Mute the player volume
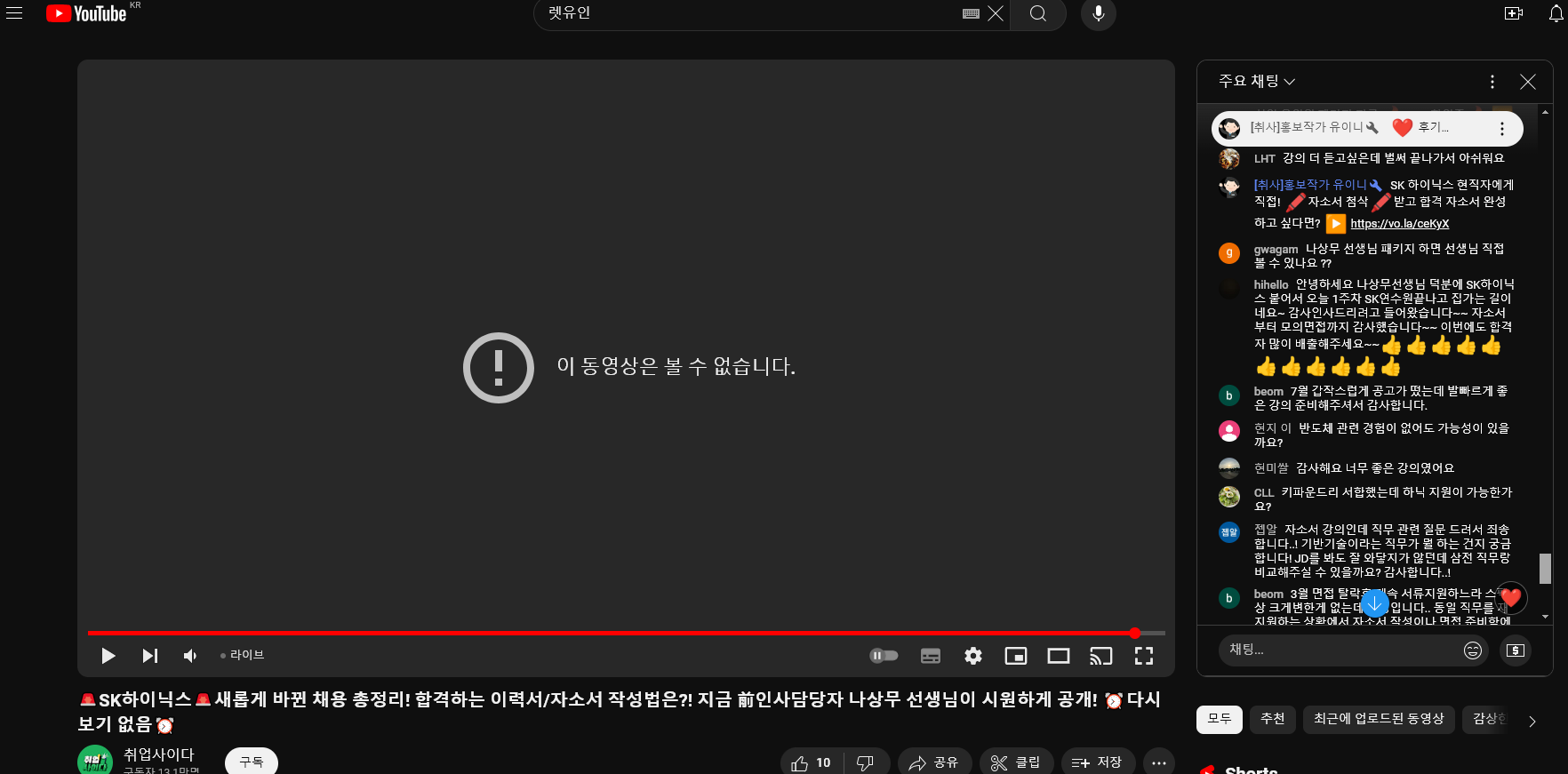Viewport: 1568px width, 774px height. click(190, 656)
